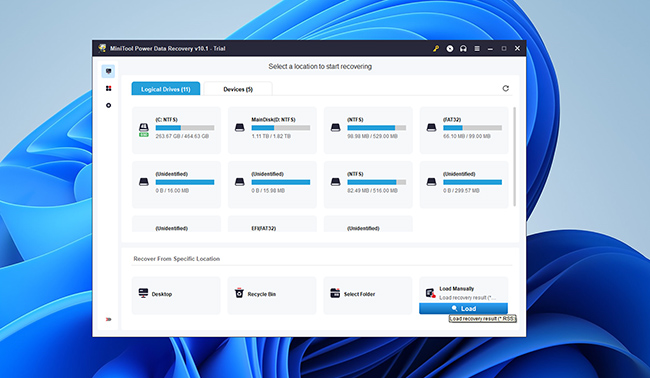Click the FAT32 66.10 MB usage bar
Image resolution: width=650 pixels, height=378 pixels.
(472, 128)
